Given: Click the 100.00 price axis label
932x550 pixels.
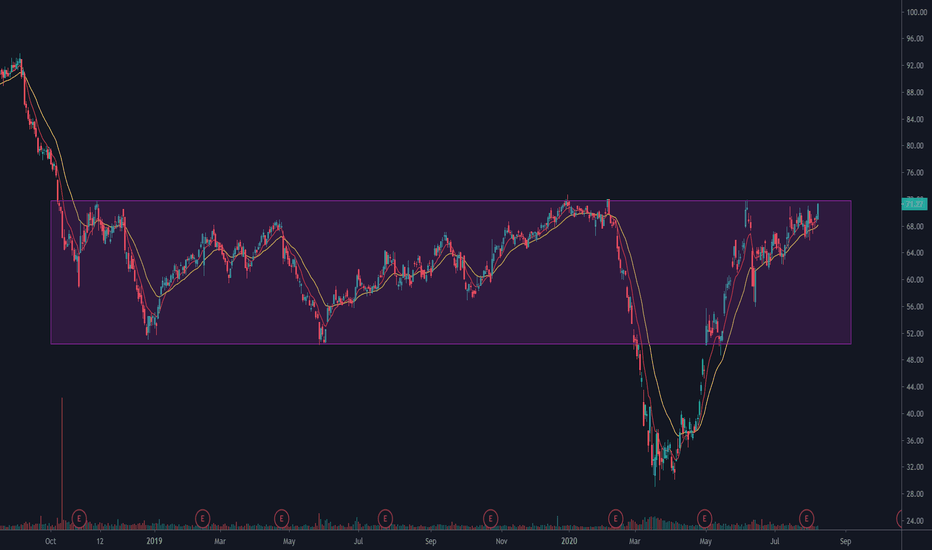Looking at the screenshot, I should pyautogui.click(x=916, y=12).
